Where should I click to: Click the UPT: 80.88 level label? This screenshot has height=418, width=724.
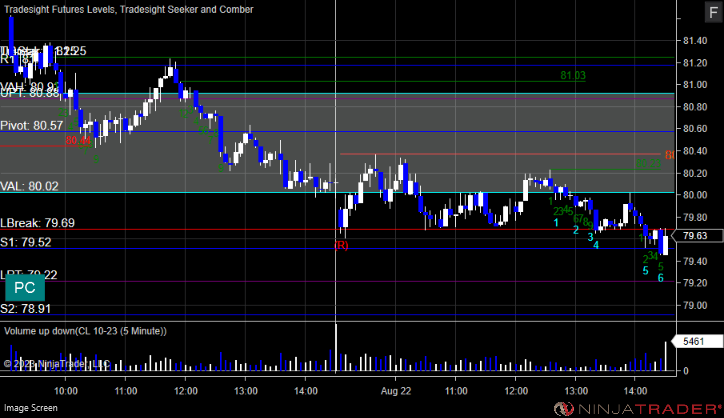tap(30, 93)
